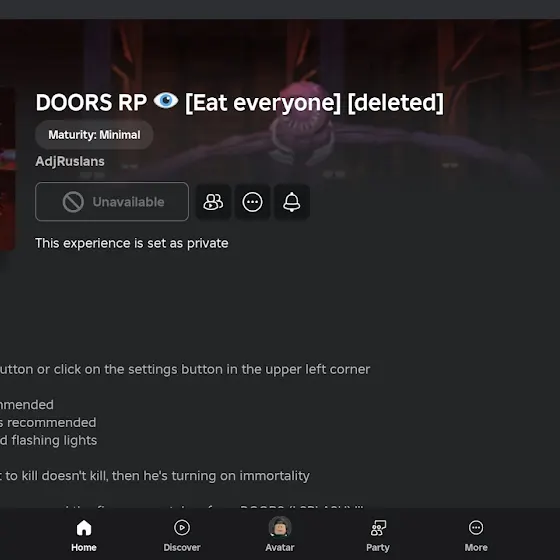Open the Discover play icon
The image size is (560, 560).
[x=182, y=528]
